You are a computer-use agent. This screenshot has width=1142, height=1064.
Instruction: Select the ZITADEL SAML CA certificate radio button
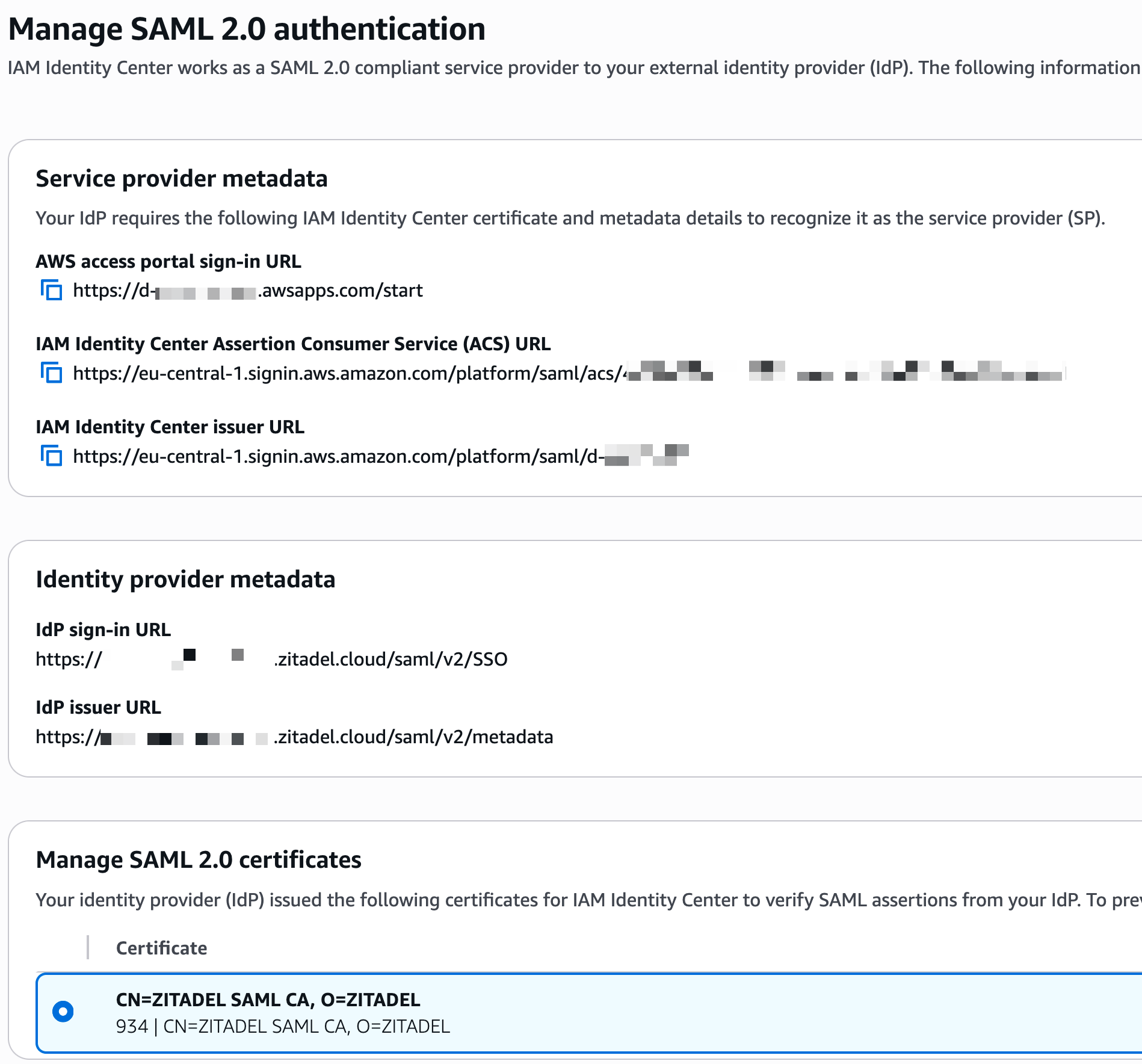[63, 1012]
